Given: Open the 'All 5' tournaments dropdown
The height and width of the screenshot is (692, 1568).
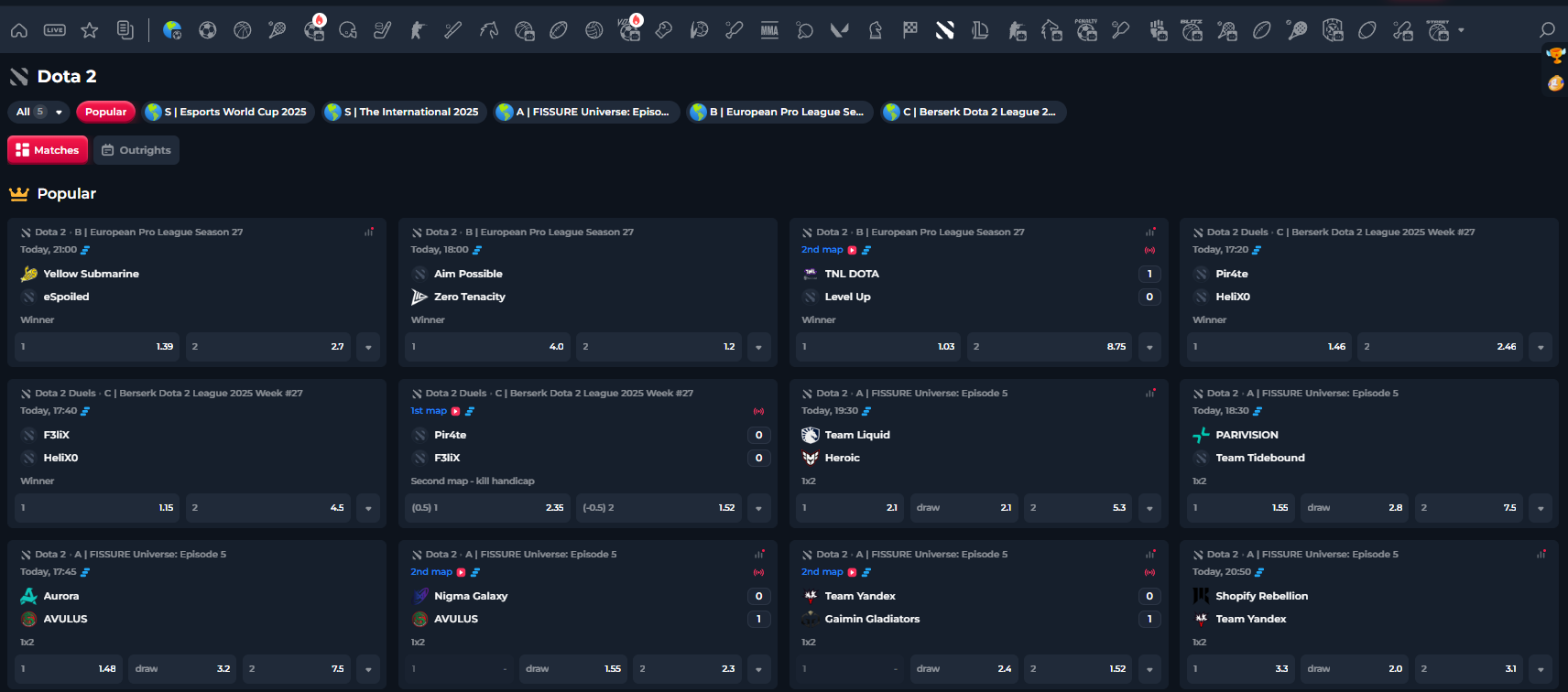Looking at the screenshot, I should [x=39, y=112].
